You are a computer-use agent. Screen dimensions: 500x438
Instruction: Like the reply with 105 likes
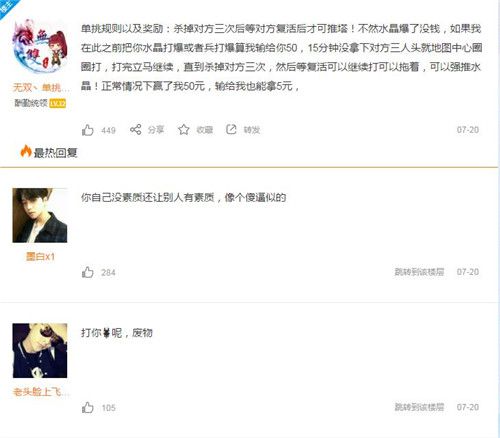pyautogui.click(x=88, y=407)
